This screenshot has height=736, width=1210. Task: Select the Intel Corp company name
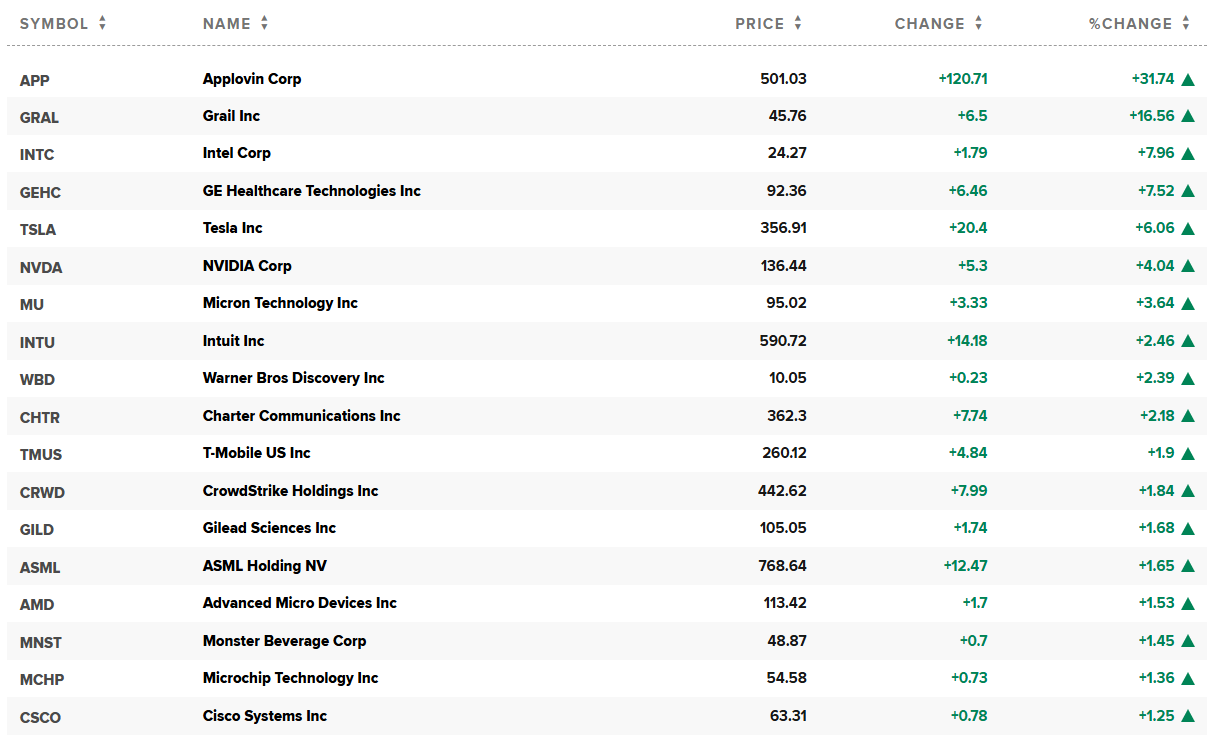(x=237, y=153)
